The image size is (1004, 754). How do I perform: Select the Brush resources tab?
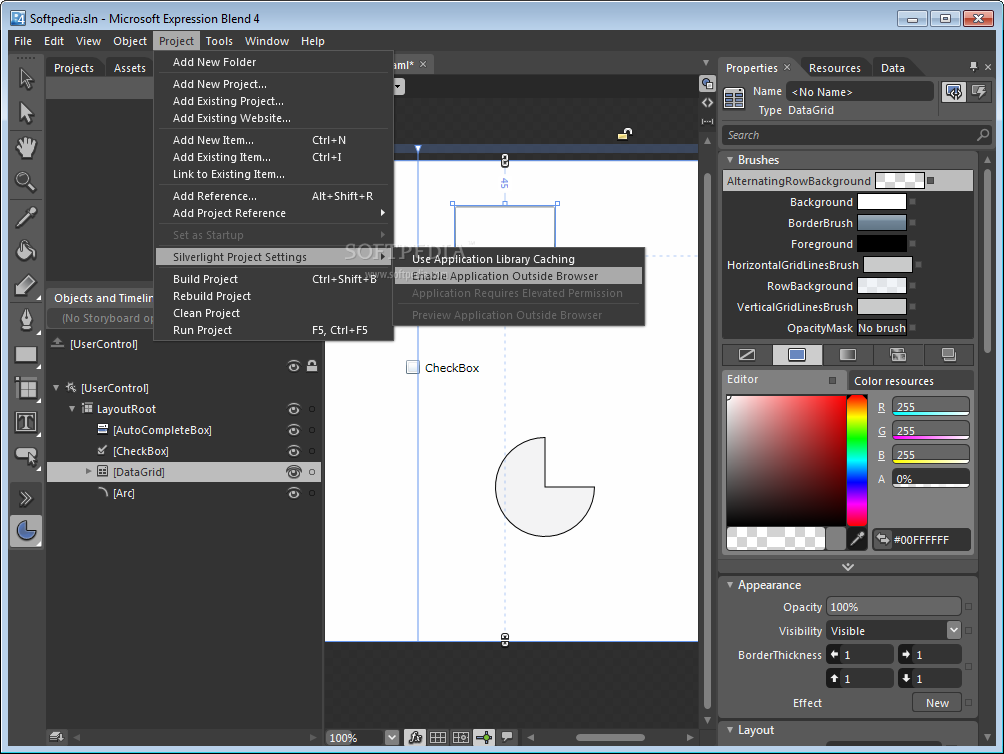(x=949, y=355)
